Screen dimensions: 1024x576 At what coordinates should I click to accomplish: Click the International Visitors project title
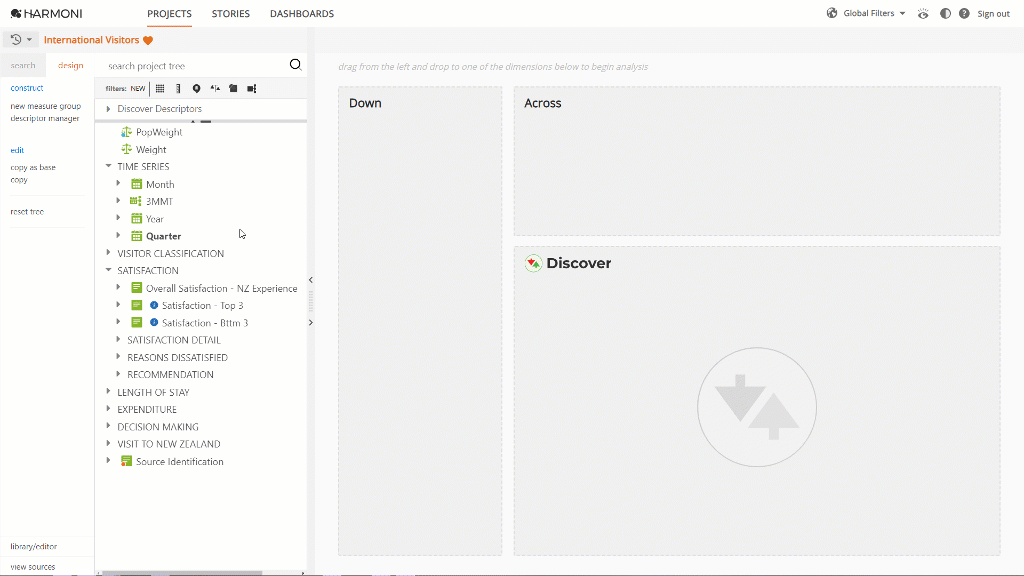point(91,40)
